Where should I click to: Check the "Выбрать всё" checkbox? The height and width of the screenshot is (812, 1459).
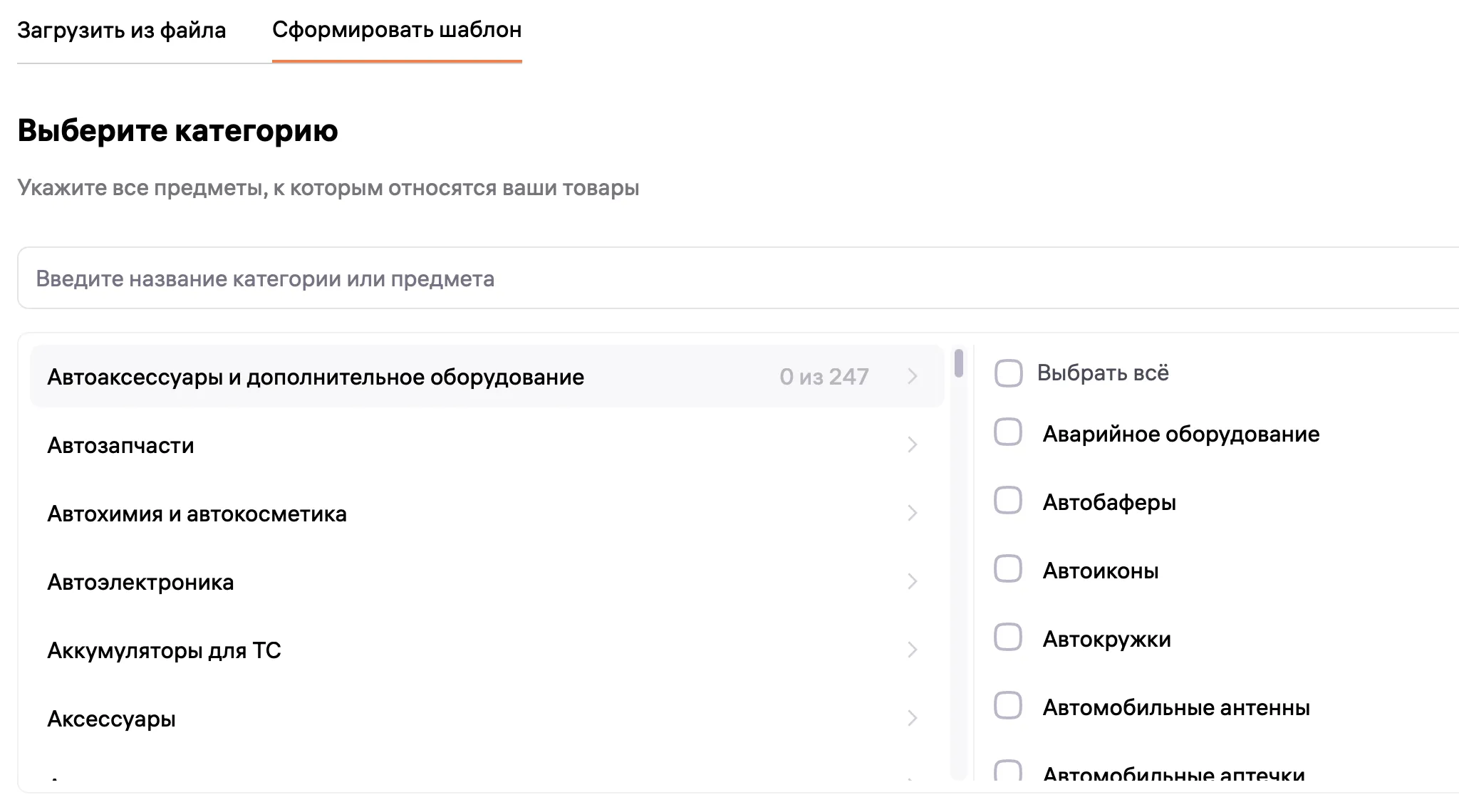coord(1007,373)
